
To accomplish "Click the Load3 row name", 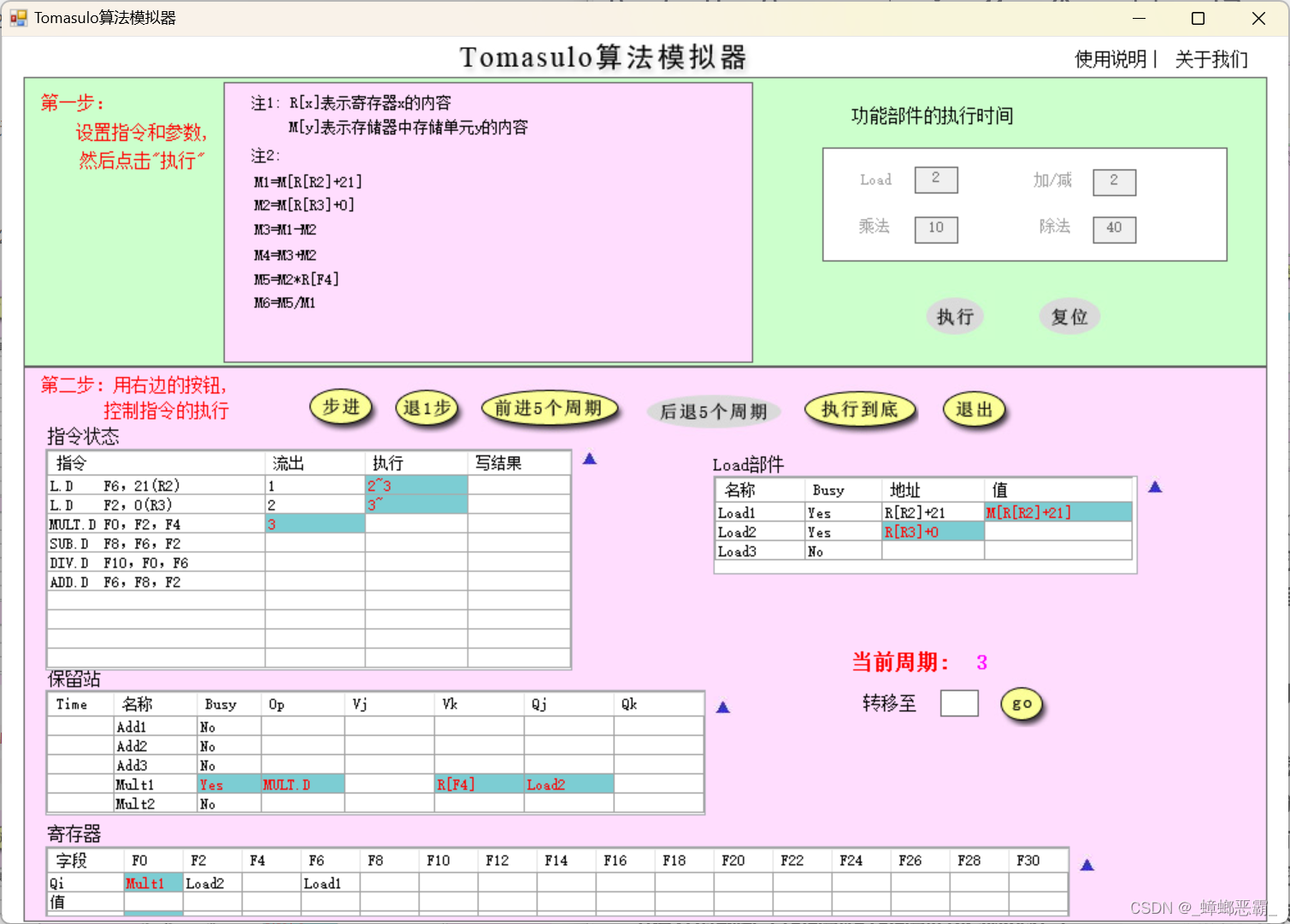I will (x=759, y=551).
